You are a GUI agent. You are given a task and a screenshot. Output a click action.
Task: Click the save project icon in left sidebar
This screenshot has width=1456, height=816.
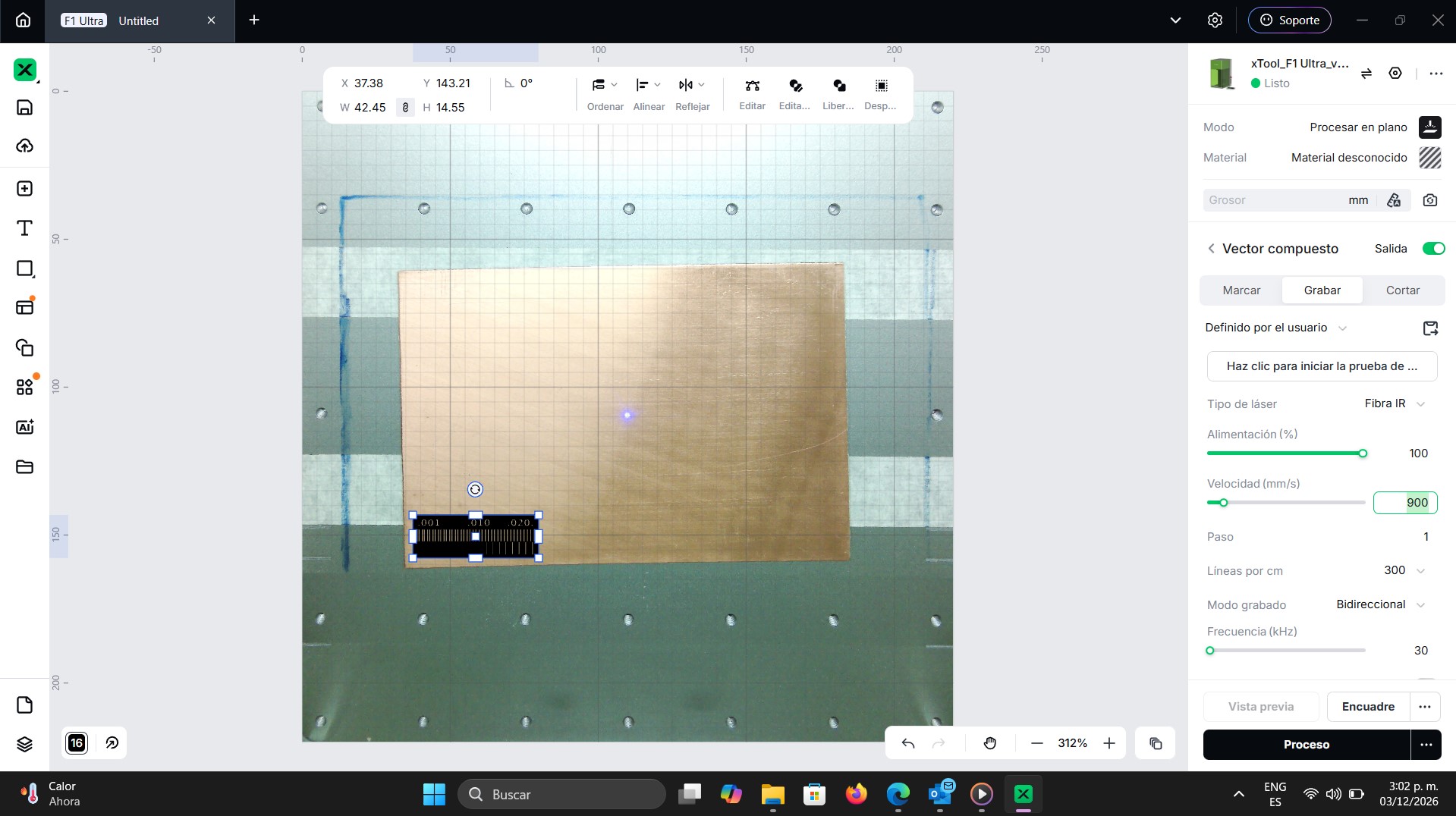coord(24,107)
